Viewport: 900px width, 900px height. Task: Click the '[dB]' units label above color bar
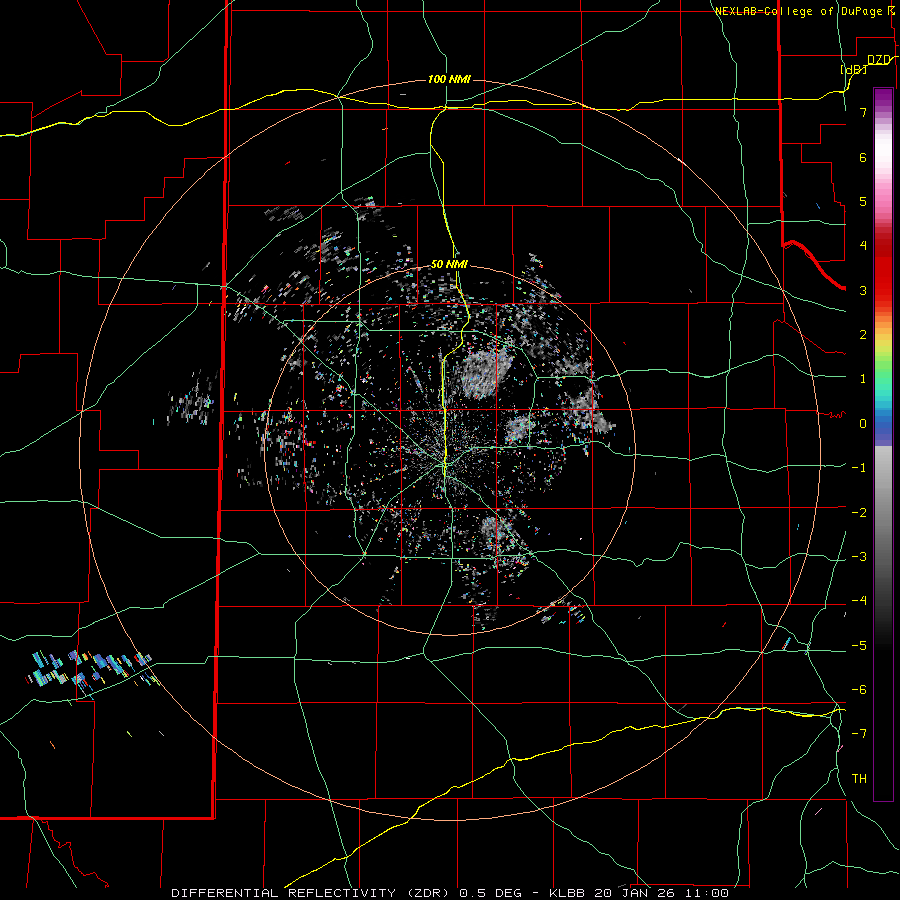(x=854, y=69)
